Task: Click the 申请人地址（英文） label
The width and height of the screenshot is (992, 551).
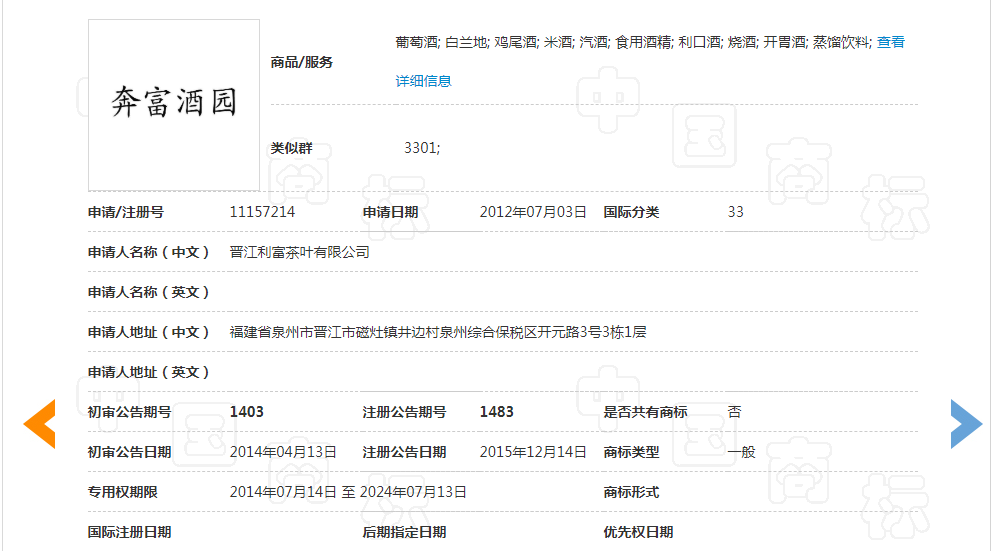Action: pos(148,372)
